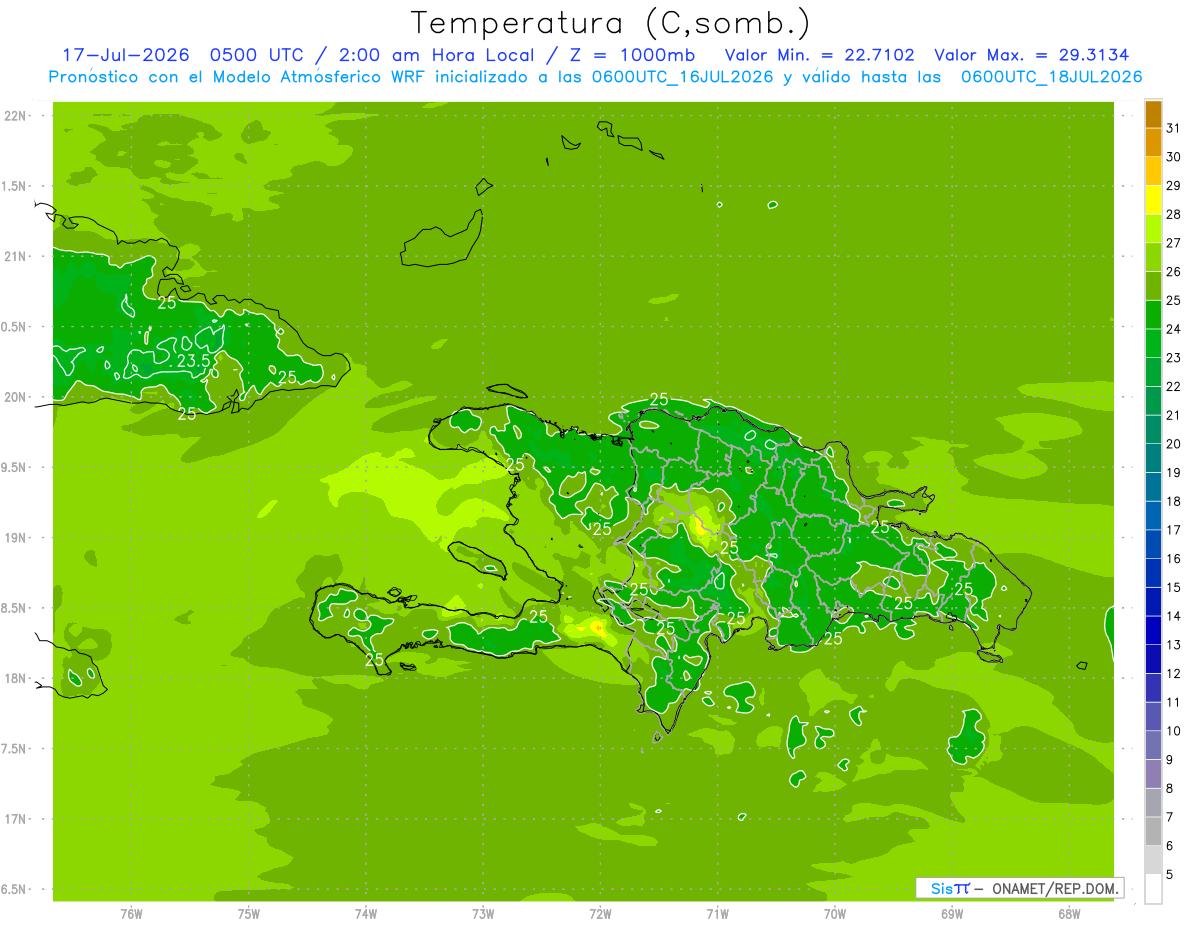Screen dimensions: 1200x927
Task: Click legend value '24'
Action: [x=1174, y=329]
